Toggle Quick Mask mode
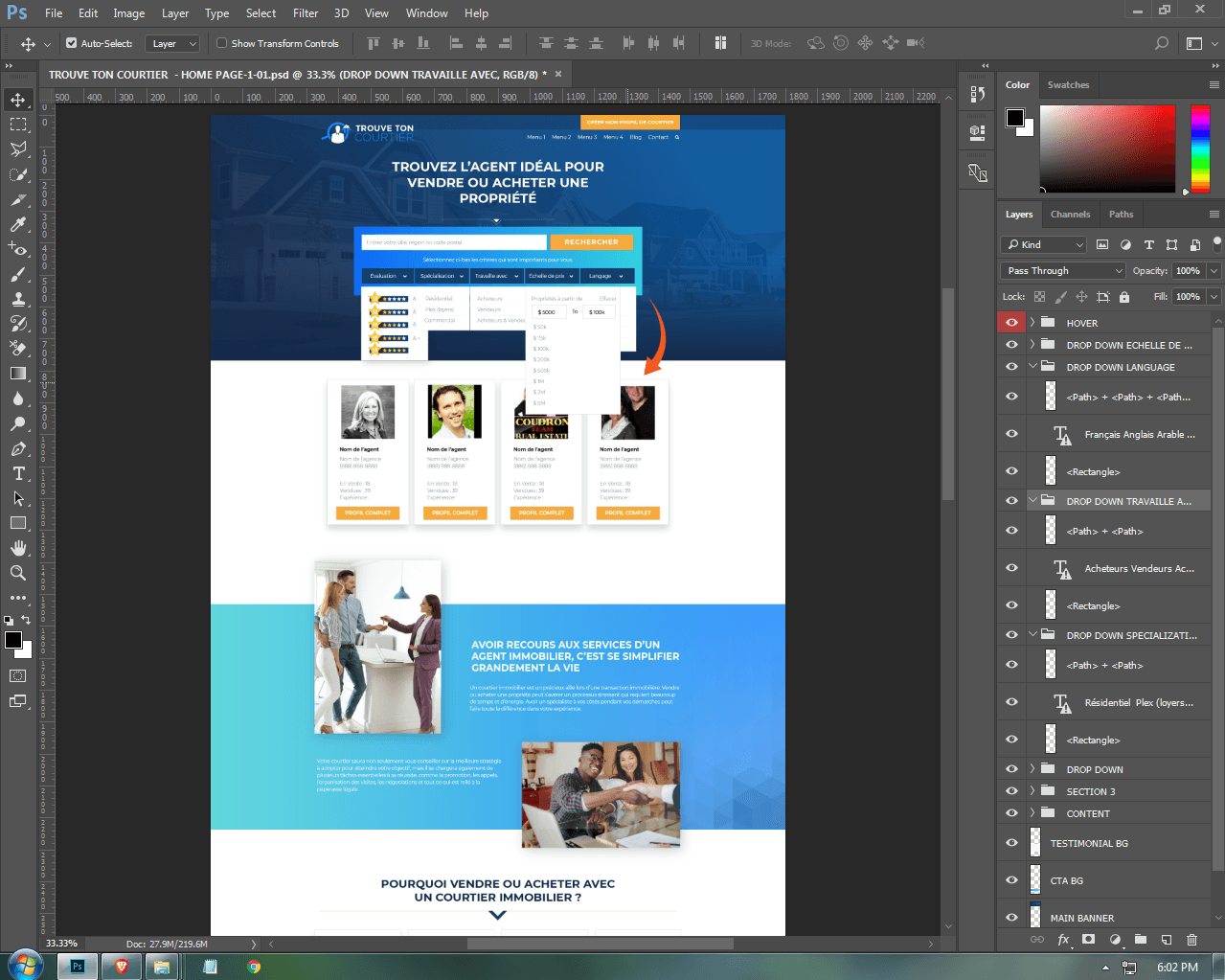The height and width of the screenshot is (980, 1225). 18,675
